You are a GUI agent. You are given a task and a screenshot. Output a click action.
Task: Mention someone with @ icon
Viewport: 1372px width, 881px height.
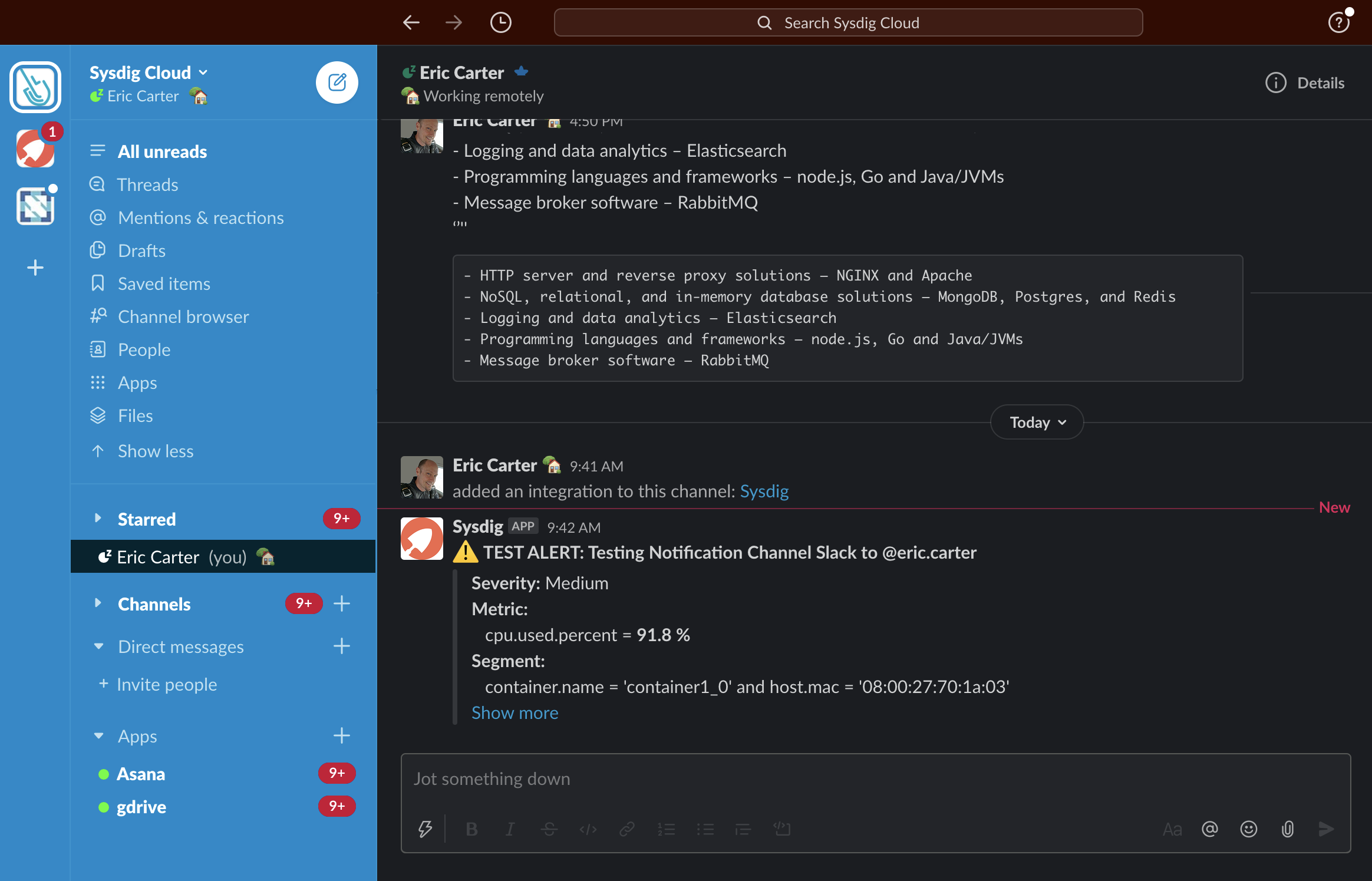point(1210,829)
